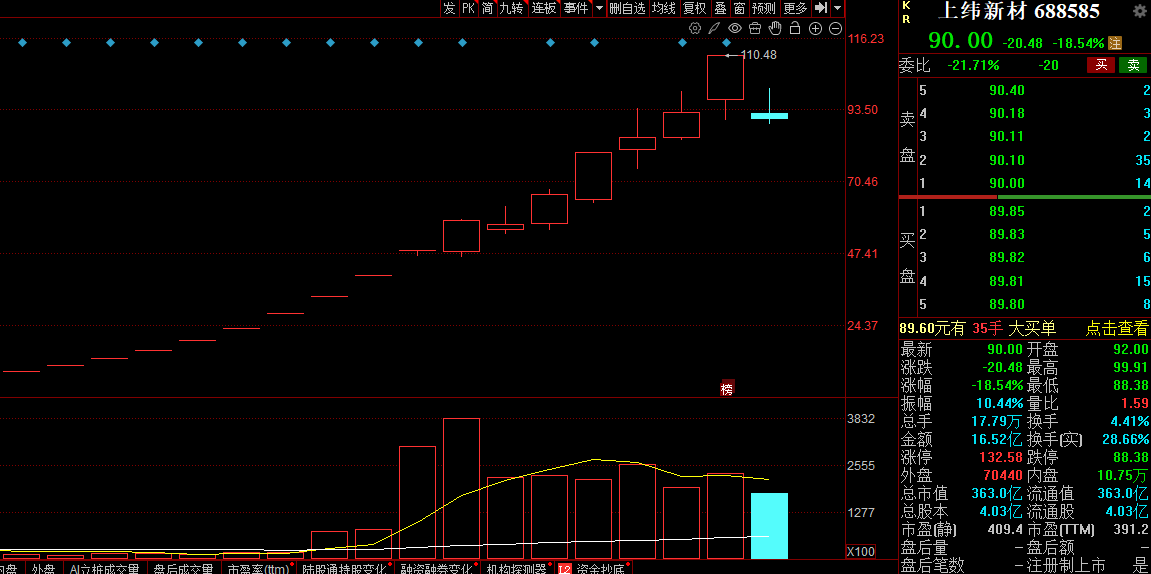Click 点击查看 link for big orders

tap(1116, 329)
